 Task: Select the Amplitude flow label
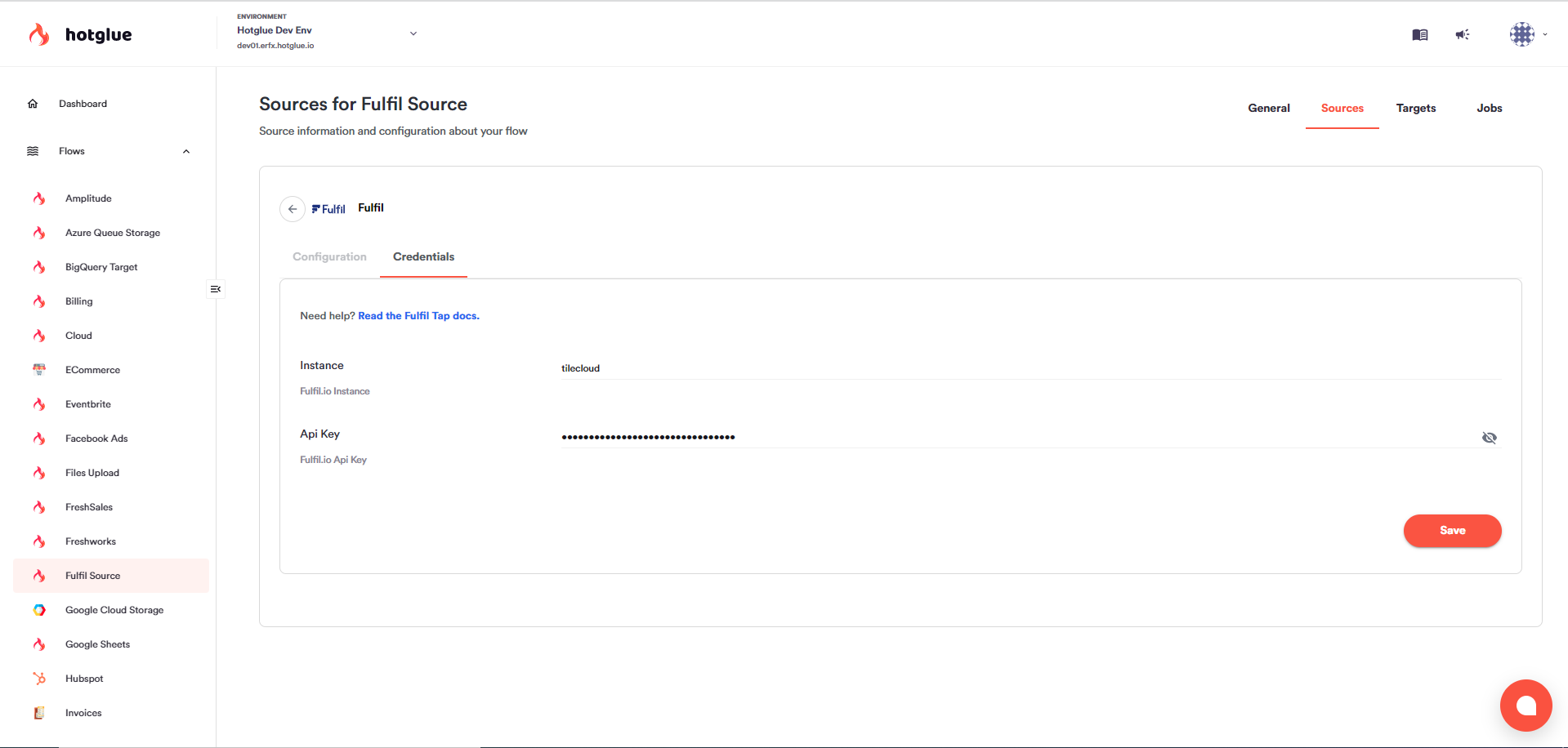coord(88,198)
